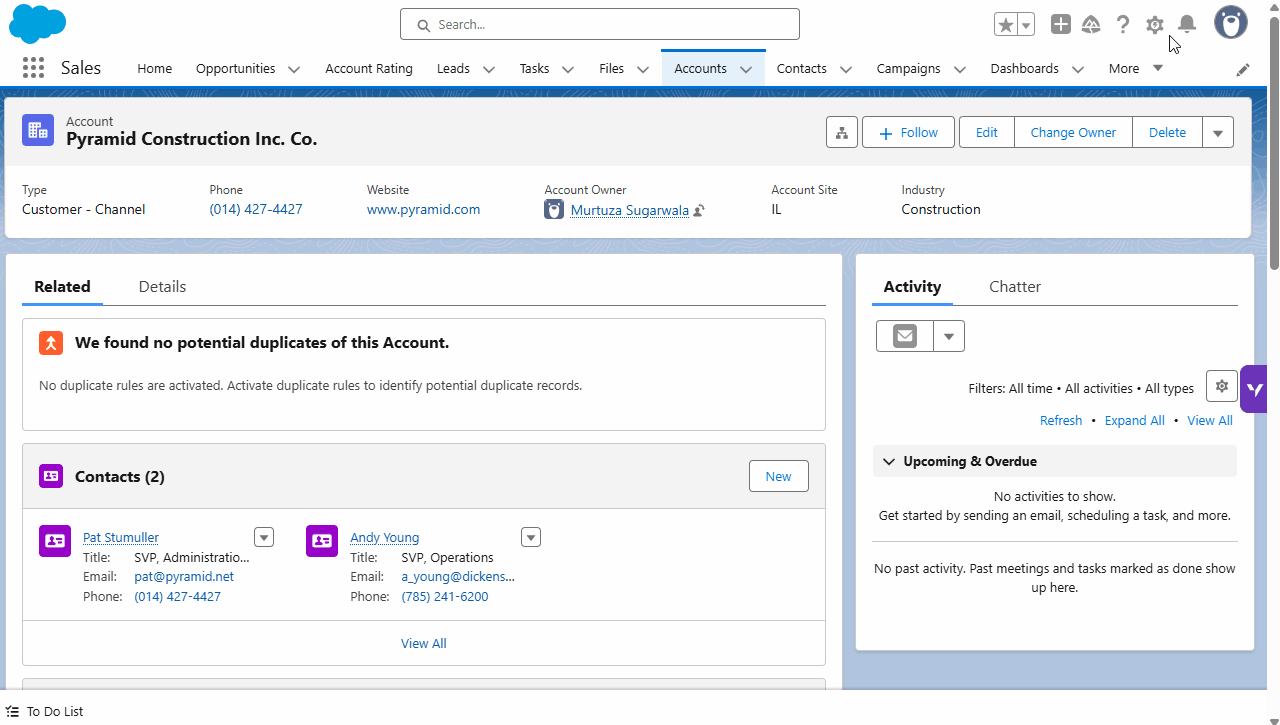Open Andy Young's row actions dropdown
Screen dimensions: 1280x725
(532, 537)
